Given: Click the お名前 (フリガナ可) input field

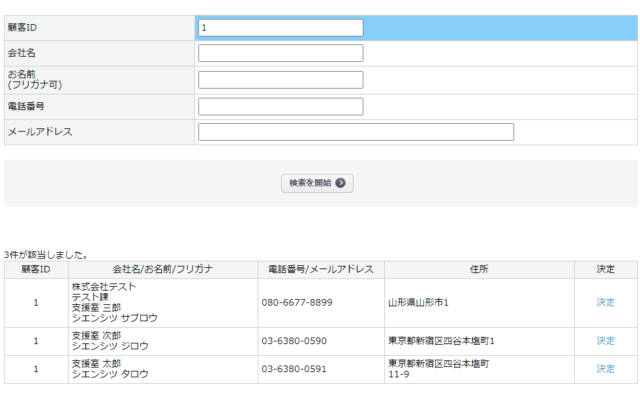Looking at the screenshot, I should (x=280, y=80).
